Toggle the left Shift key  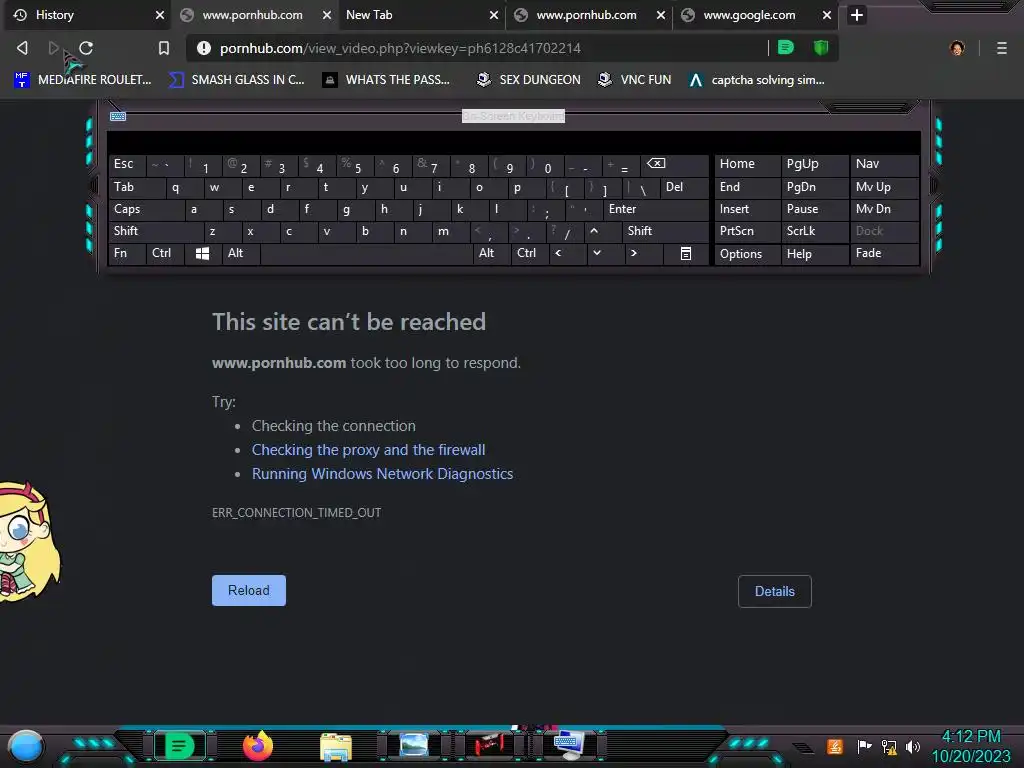coord(156,231)
